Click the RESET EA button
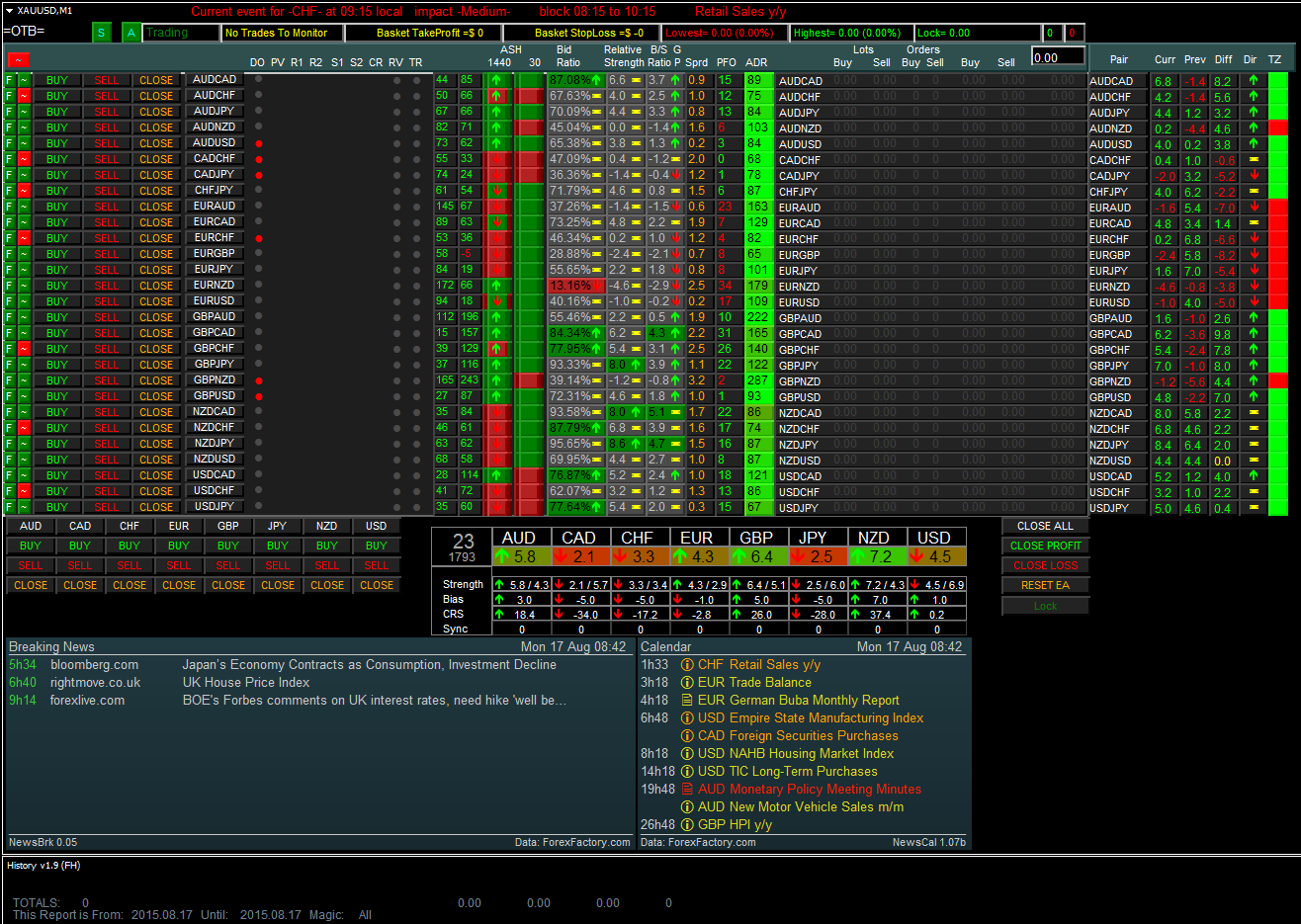 (1045, 585)
